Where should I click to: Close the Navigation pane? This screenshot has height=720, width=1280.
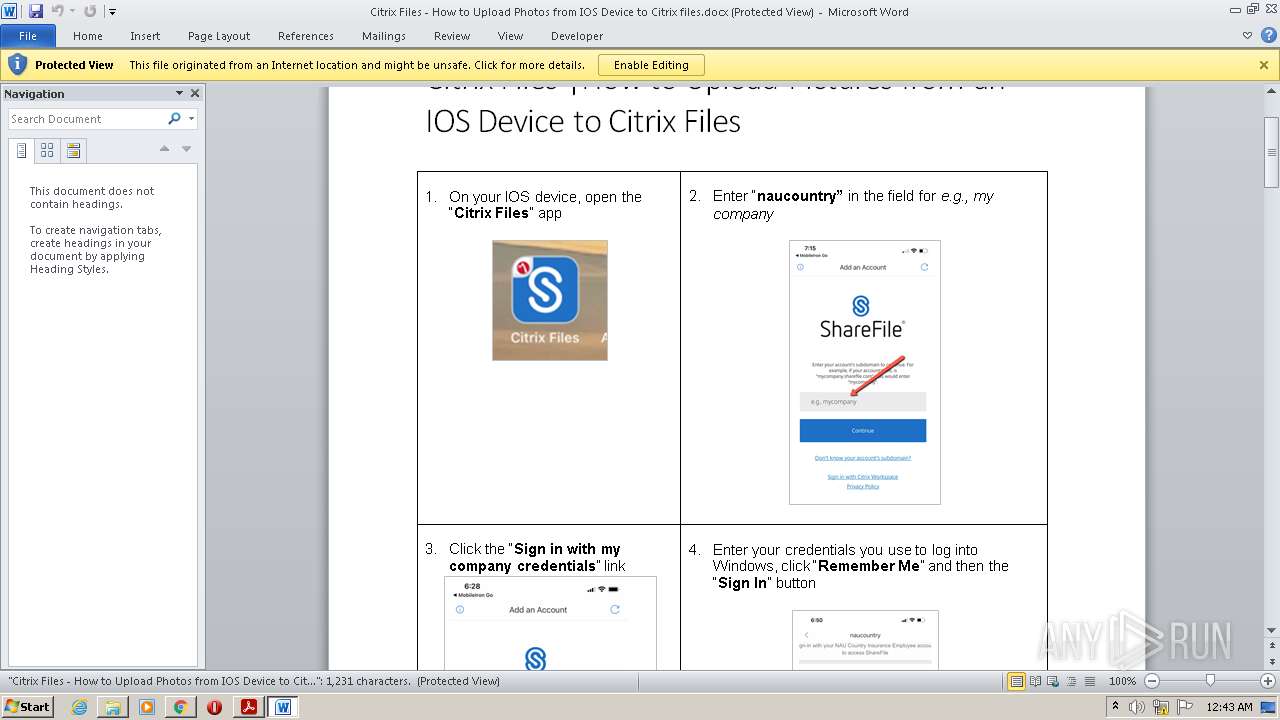pos(195,93)
